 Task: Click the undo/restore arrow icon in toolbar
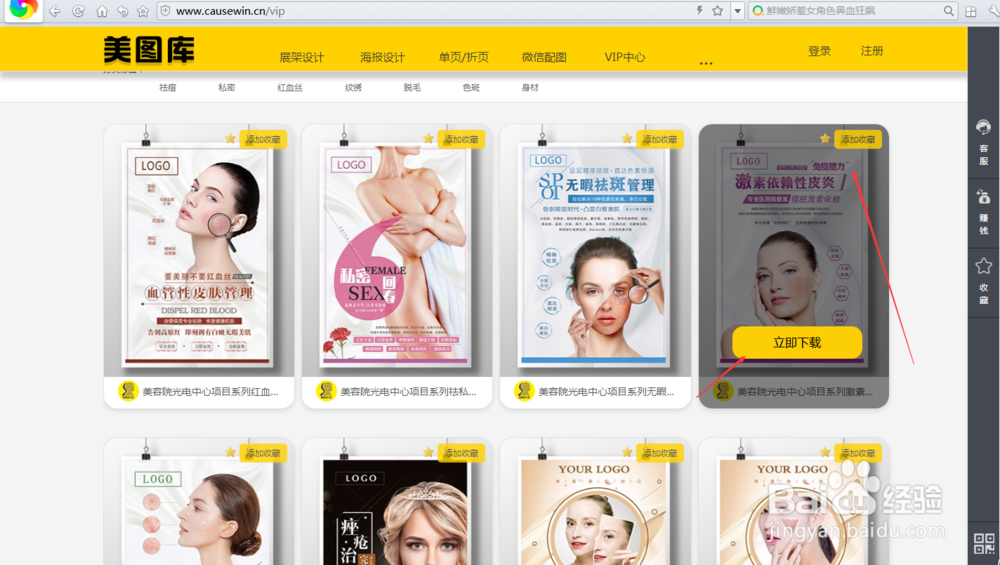click(122, 11)
